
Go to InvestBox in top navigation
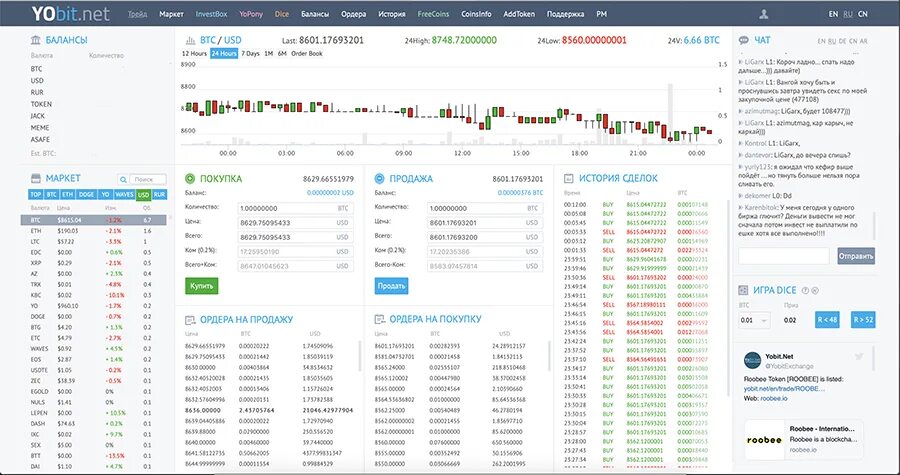click(211, 14)
